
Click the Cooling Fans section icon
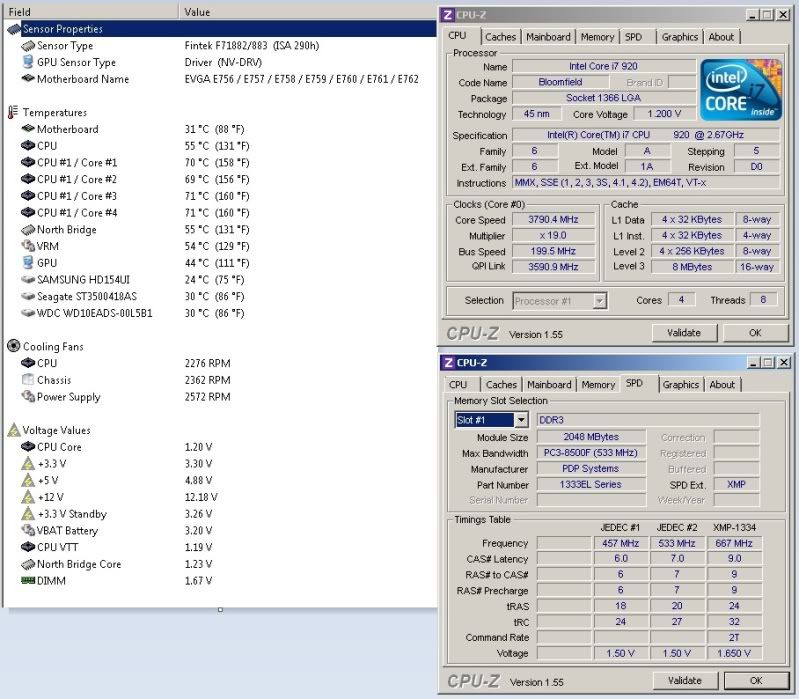click(14, 346)
